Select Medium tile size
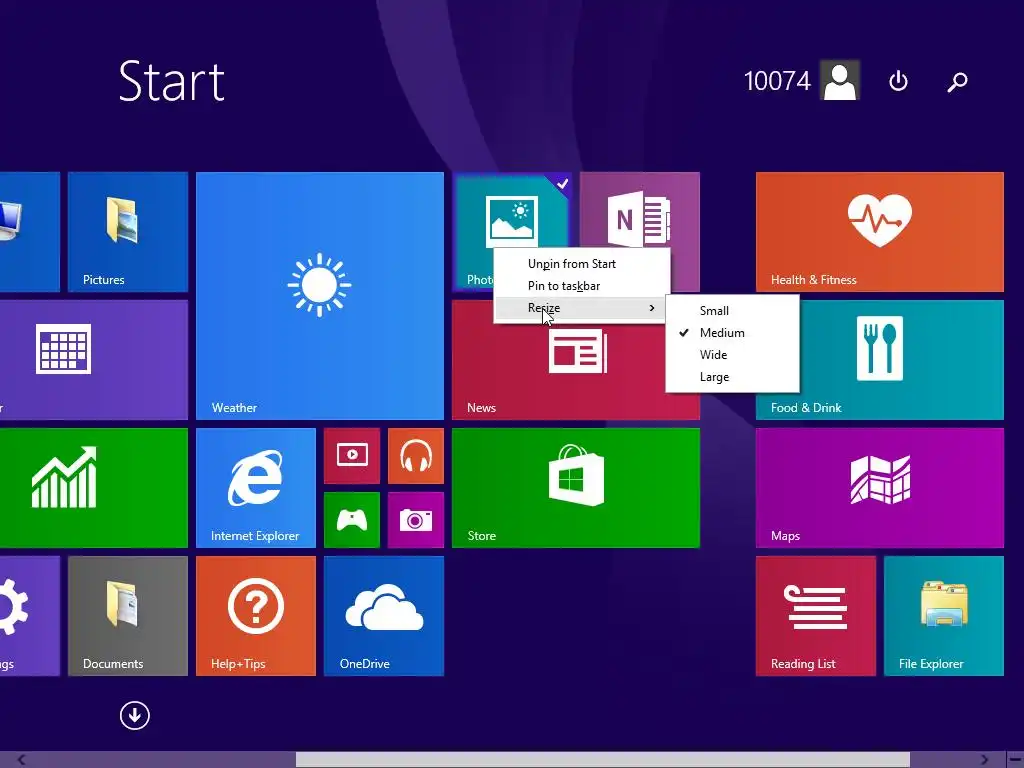The height and width of the screenshot is (768, 1024). [x=732, y=333]
